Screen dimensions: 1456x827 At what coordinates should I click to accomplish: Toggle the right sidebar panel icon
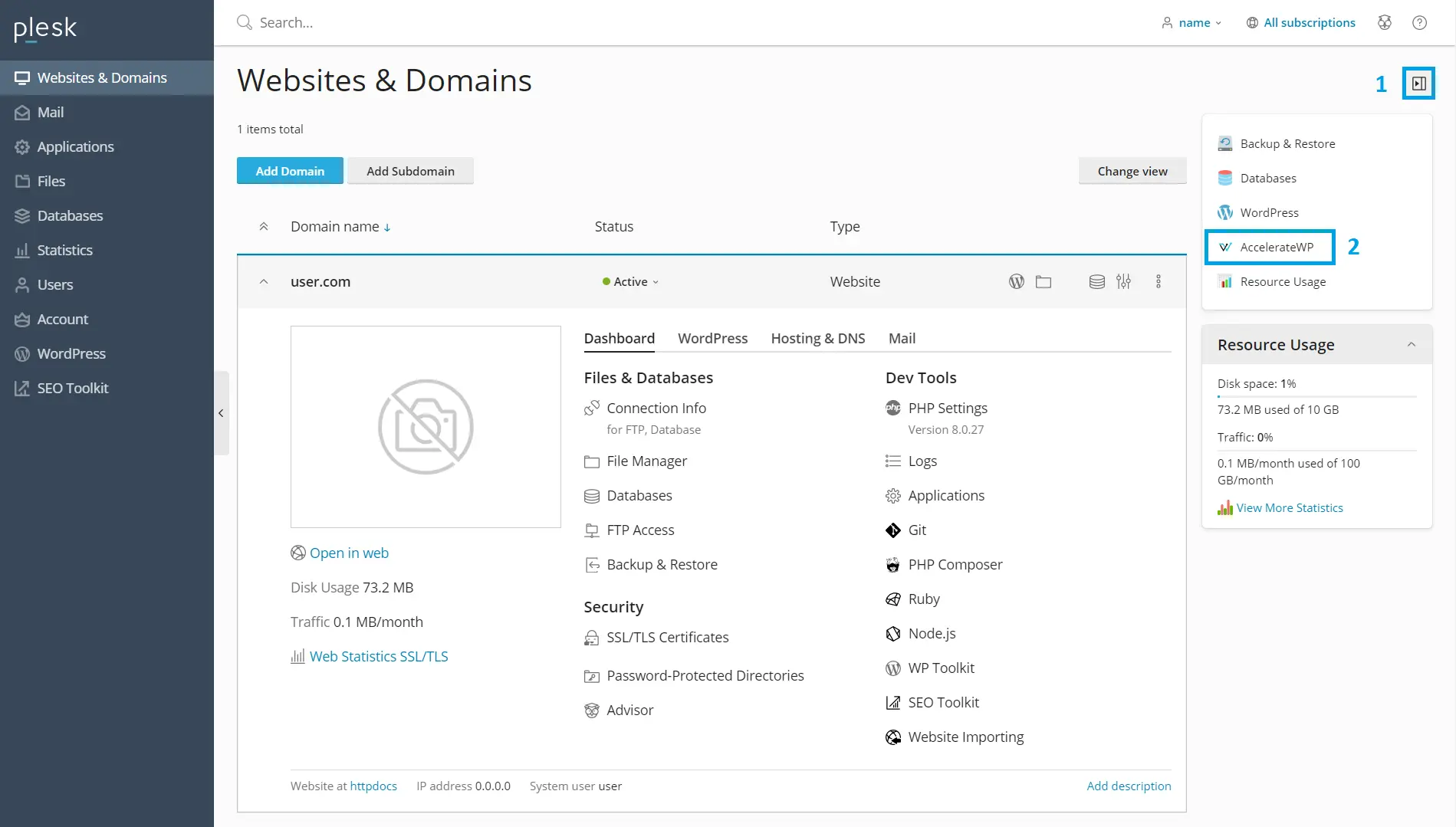click(x=1419, y=84)
